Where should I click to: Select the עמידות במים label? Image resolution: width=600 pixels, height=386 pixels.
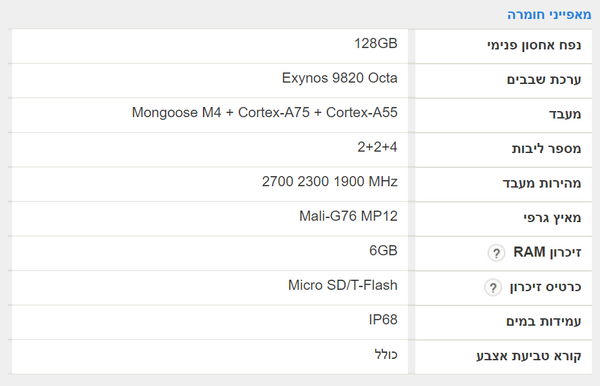[x=543, y=321]
